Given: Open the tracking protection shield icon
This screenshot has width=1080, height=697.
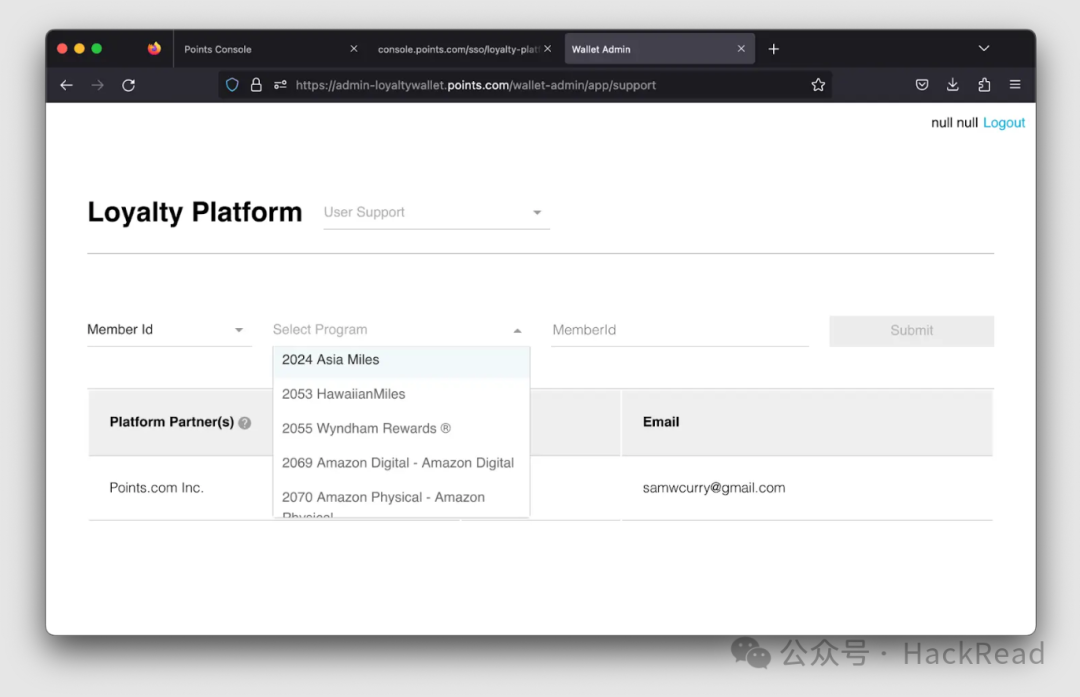Looking at the screenshot, I should tap(232, 85).
